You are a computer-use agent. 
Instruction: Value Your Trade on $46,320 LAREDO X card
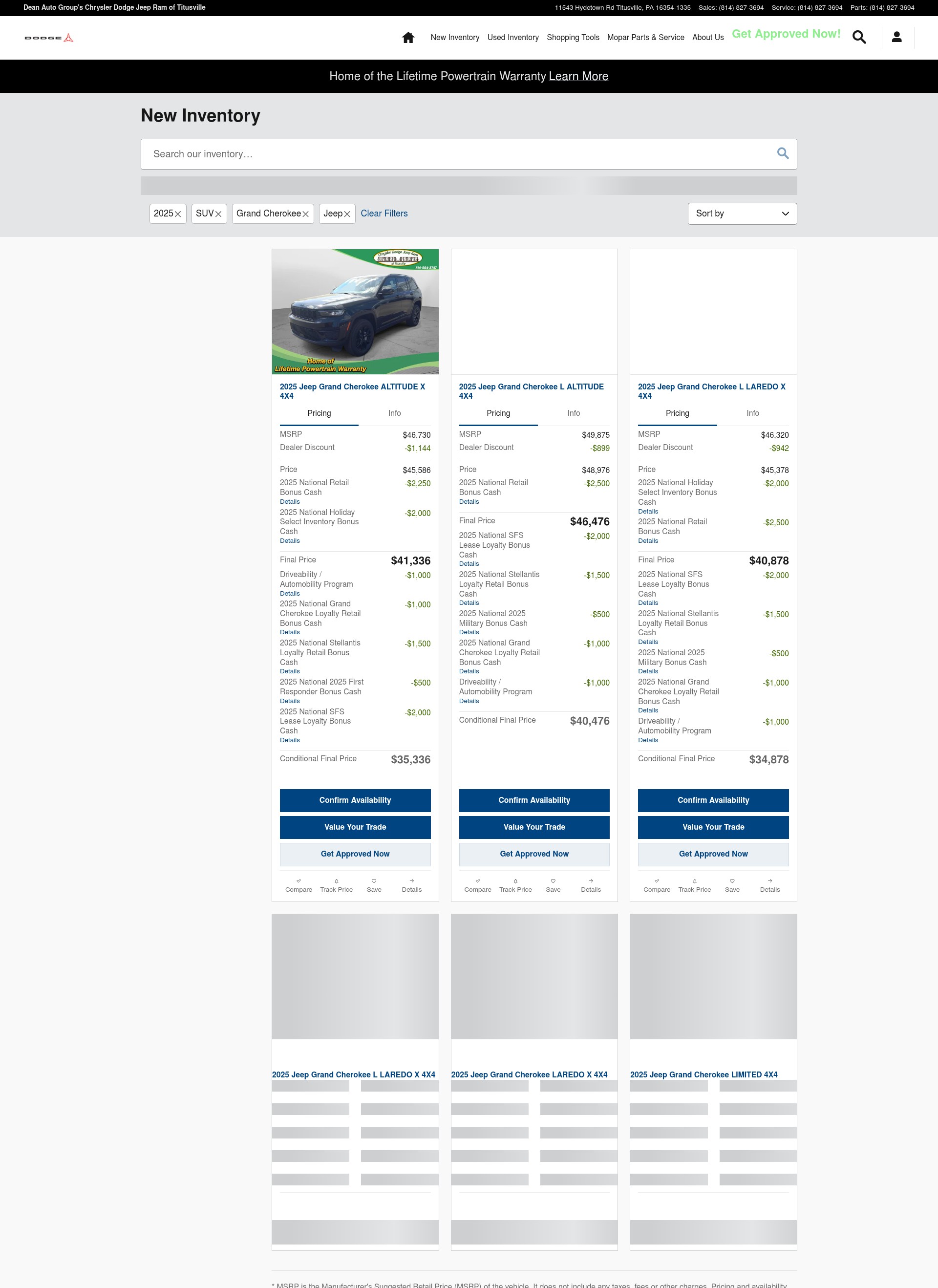point(713,827)
